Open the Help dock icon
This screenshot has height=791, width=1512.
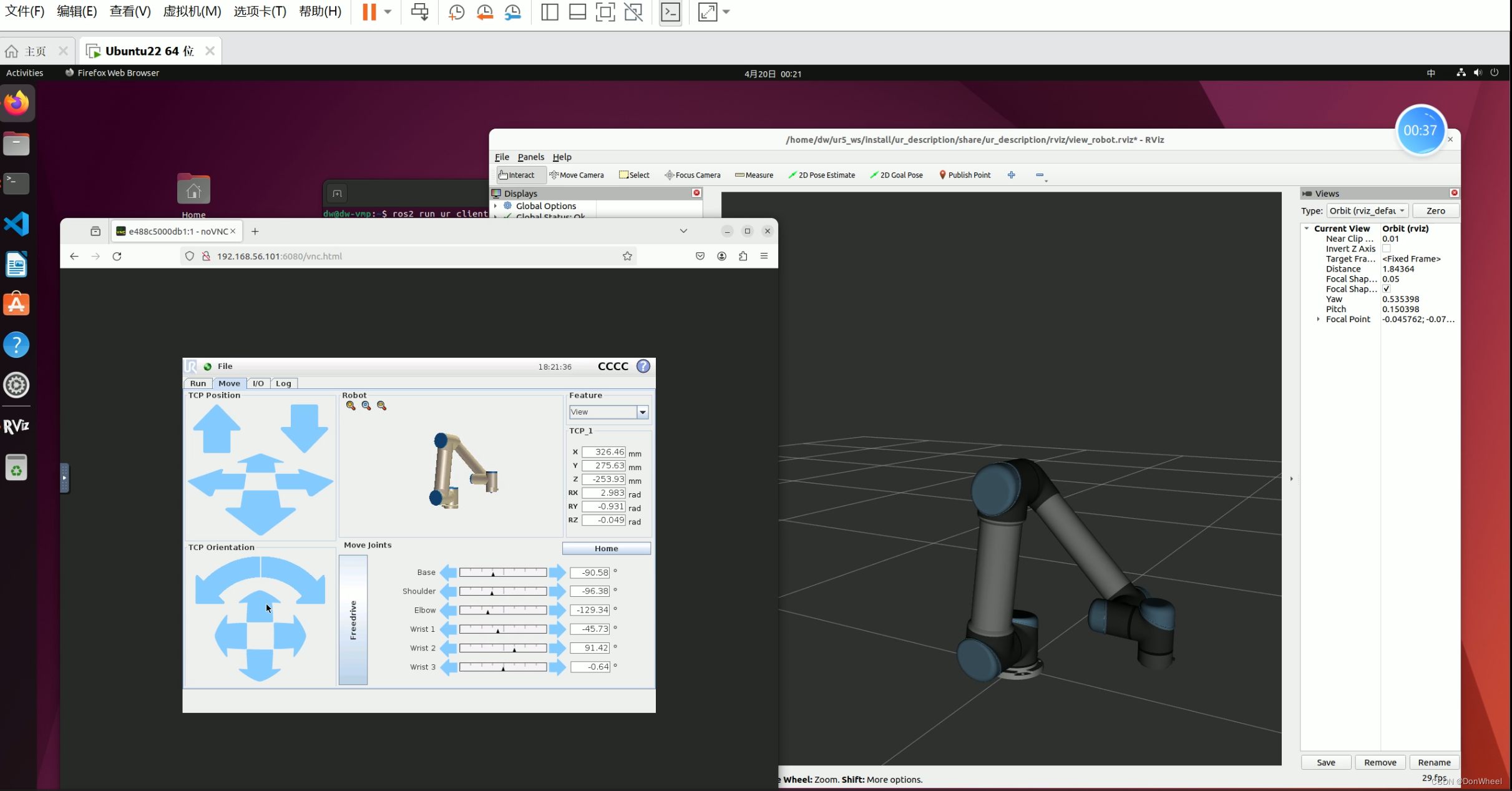pos(17,345)
